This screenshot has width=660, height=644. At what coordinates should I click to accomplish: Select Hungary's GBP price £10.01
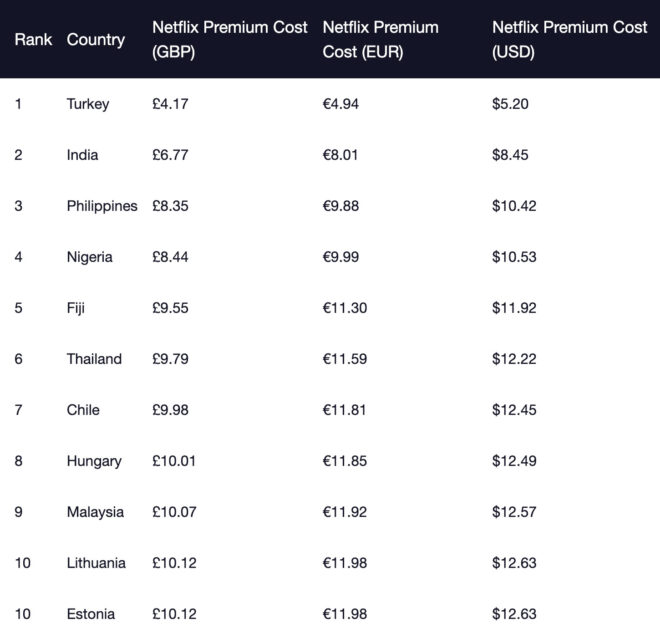pos(176,461)
